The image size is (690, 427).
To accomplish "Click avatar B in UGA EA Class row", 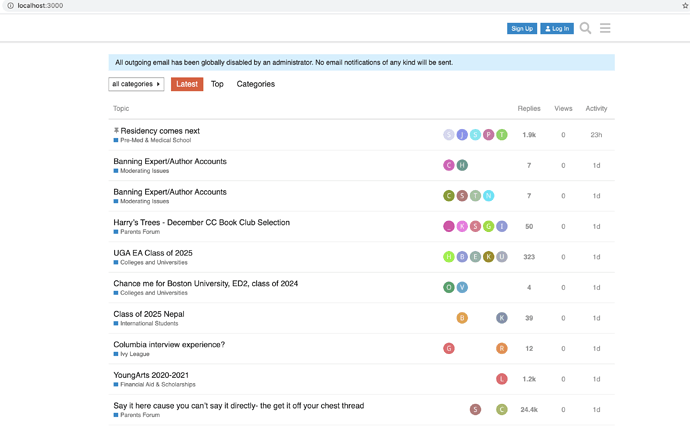I will pyautogui.click(x=462, y=257).
